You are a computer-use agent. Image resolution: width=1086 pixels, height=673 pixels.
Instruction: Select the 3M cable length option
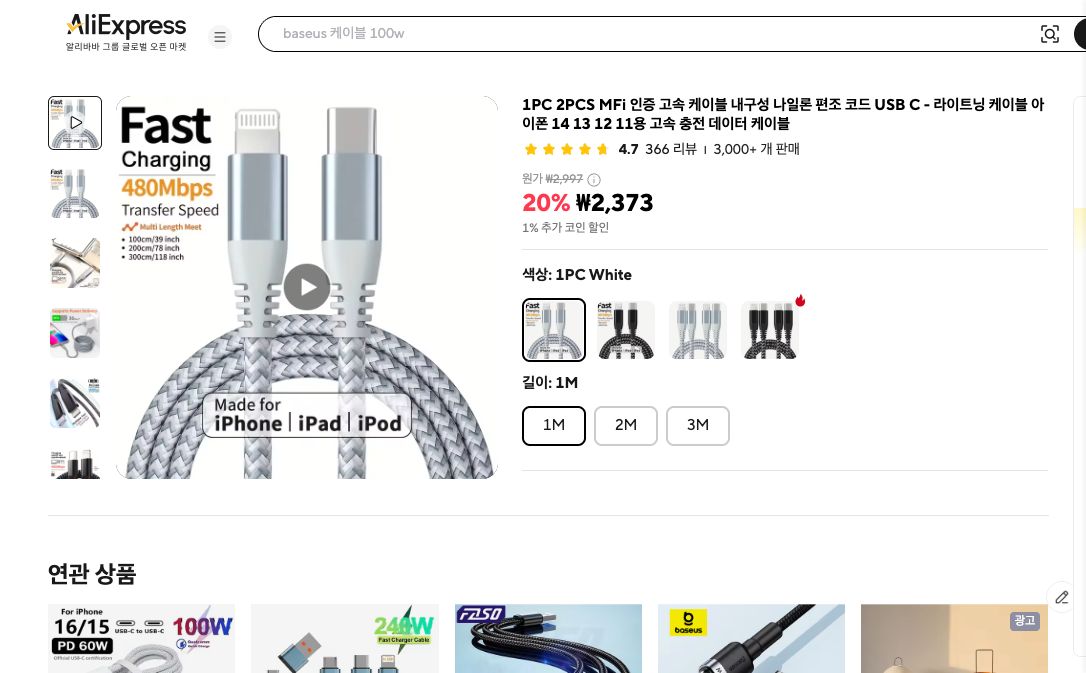click(698, 425)
